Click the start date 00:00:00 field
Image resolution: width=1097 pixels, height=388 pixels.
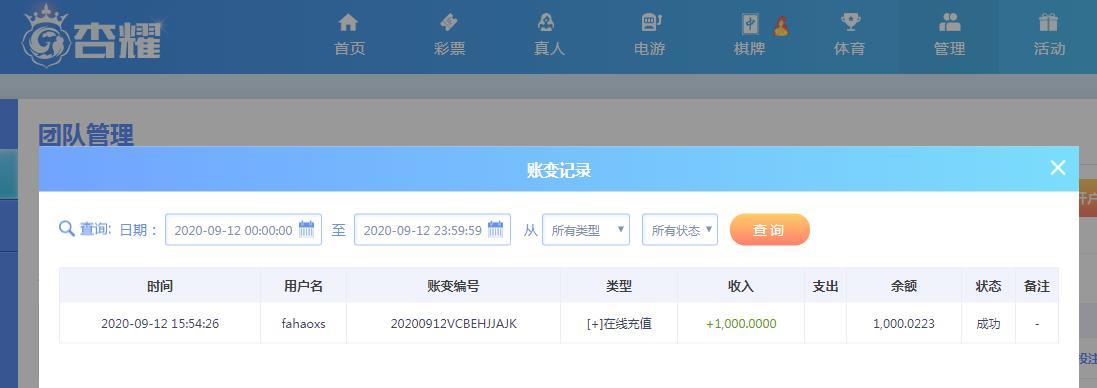(x=243, y=229)
